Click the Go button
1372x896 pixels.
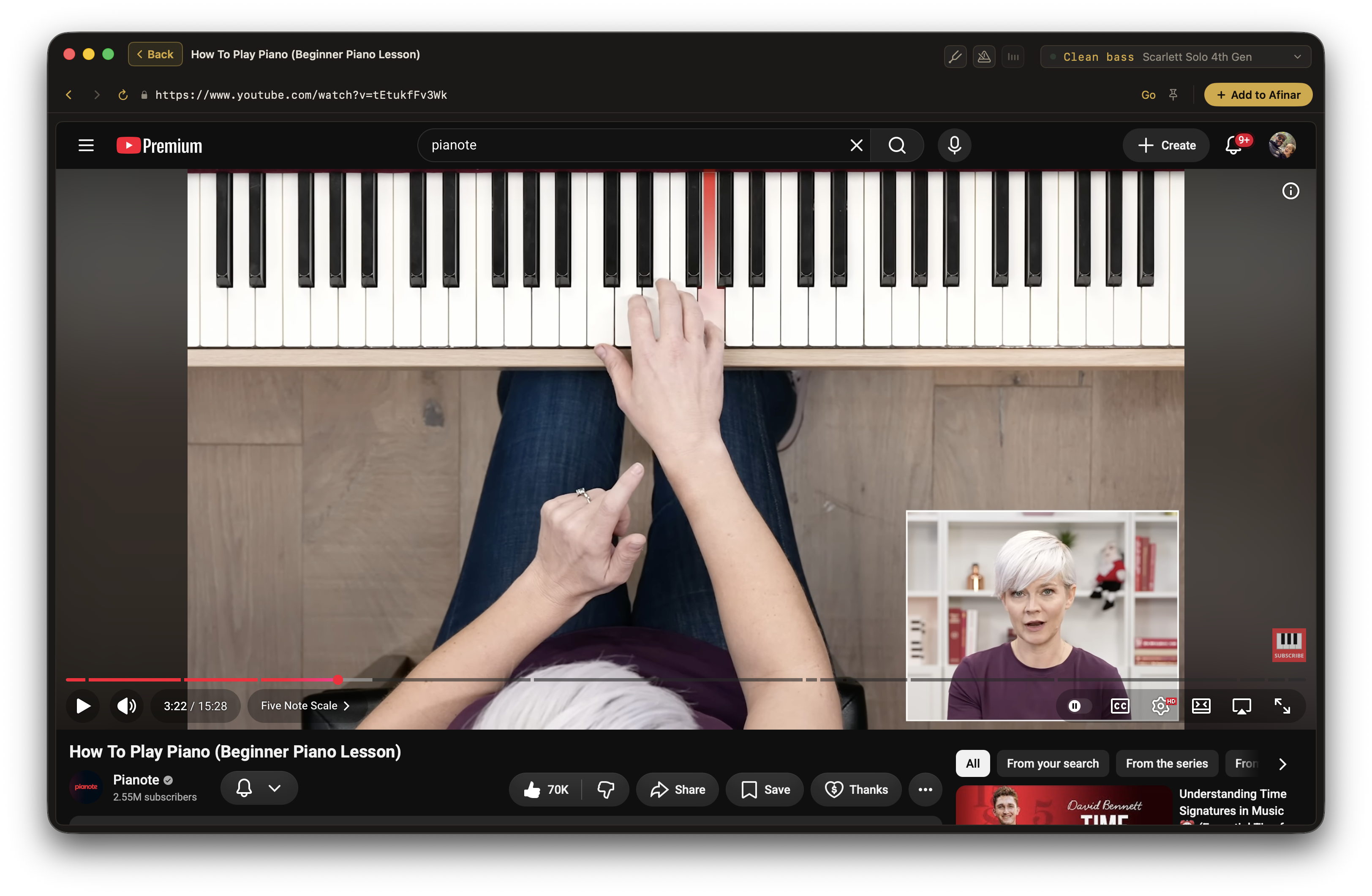[1148, 95]
